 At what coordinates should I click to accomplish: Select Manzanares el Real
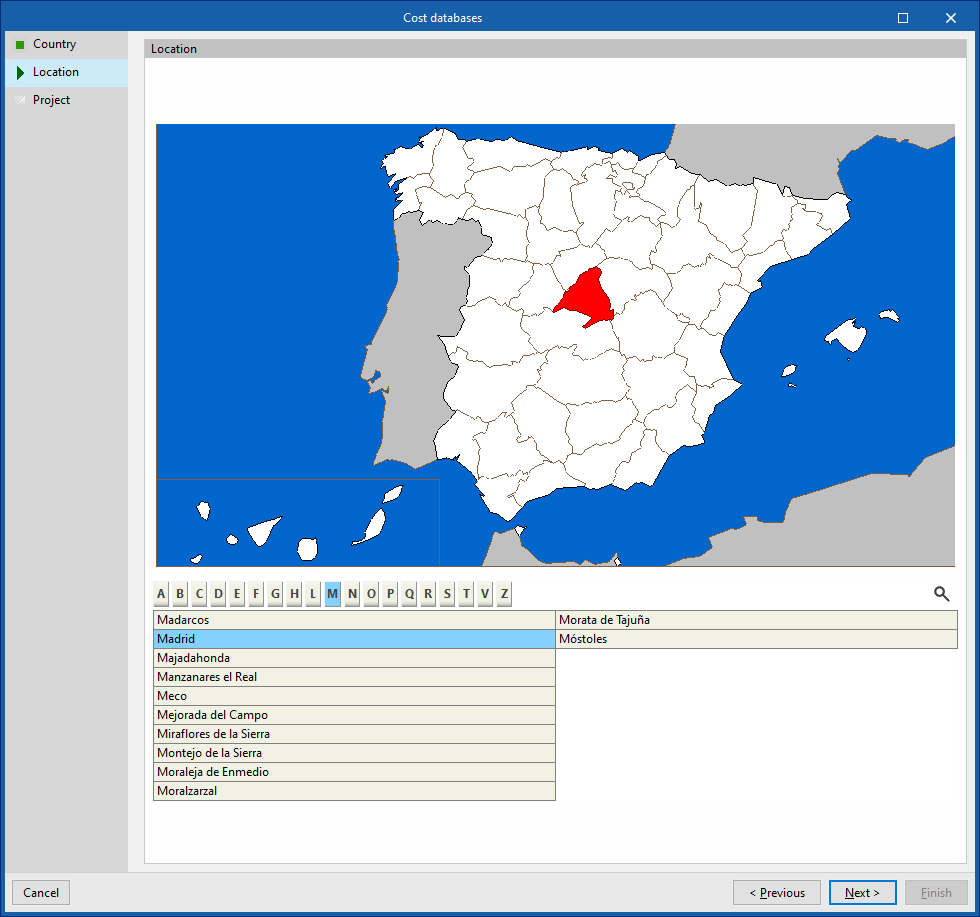(354, 677)
